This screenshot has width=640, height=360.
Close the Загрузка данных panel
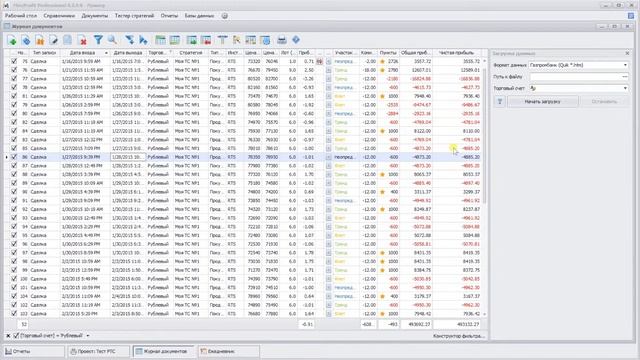(x=627, y=53)
